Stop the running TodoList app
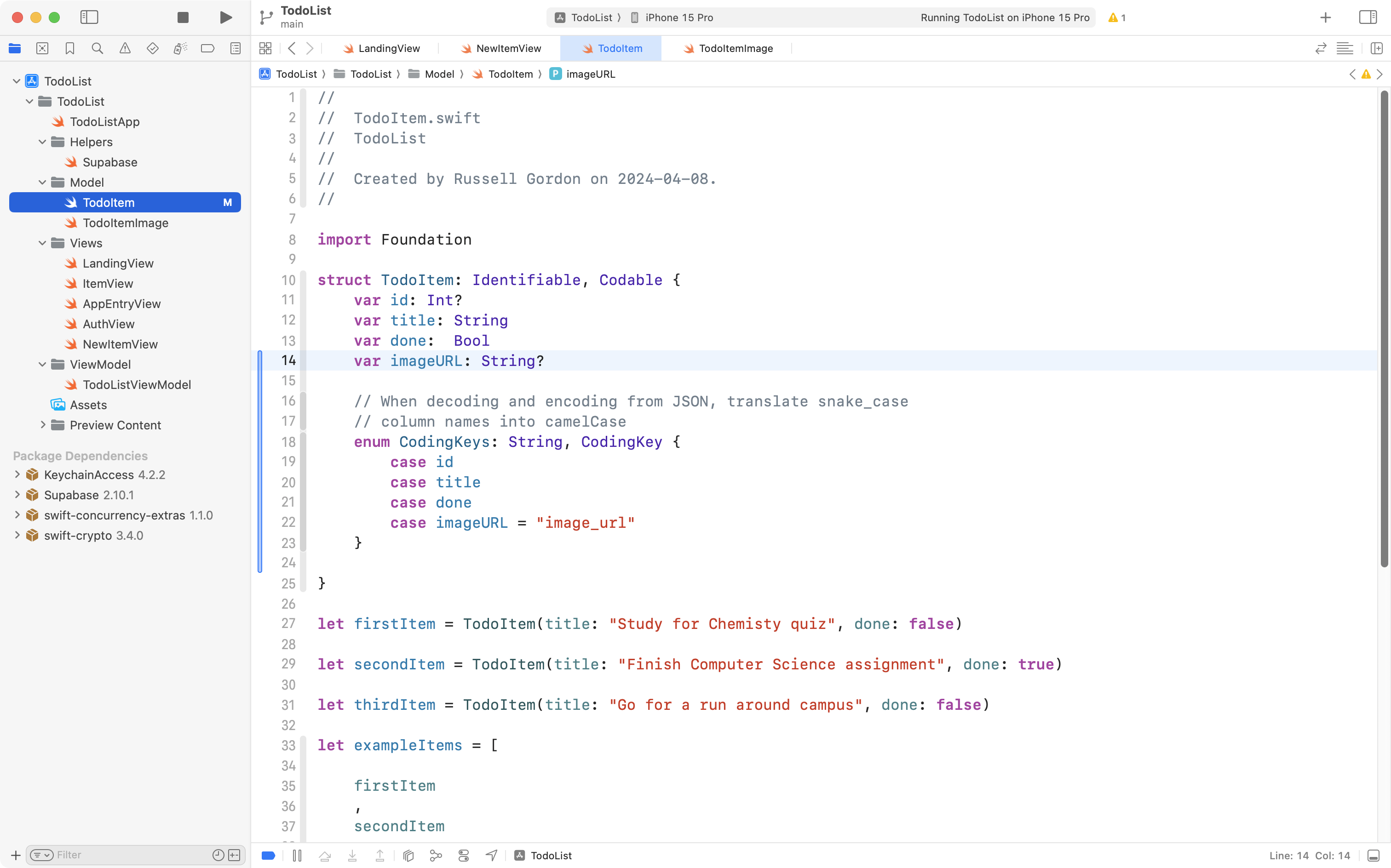This screenshot has width=1391, height=868. point(183,17)
